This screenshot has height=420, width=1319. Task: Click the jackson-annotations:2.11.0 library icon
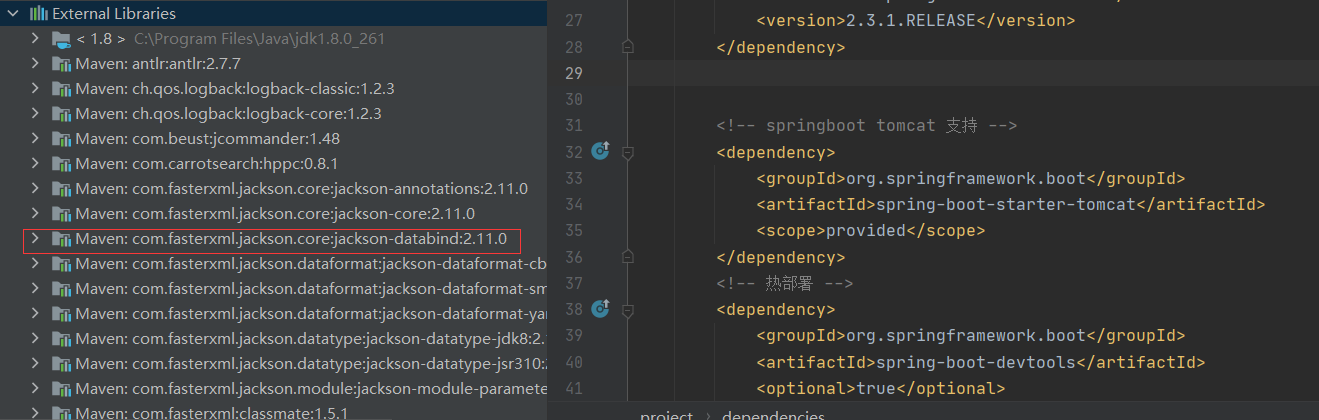(61, 189)
